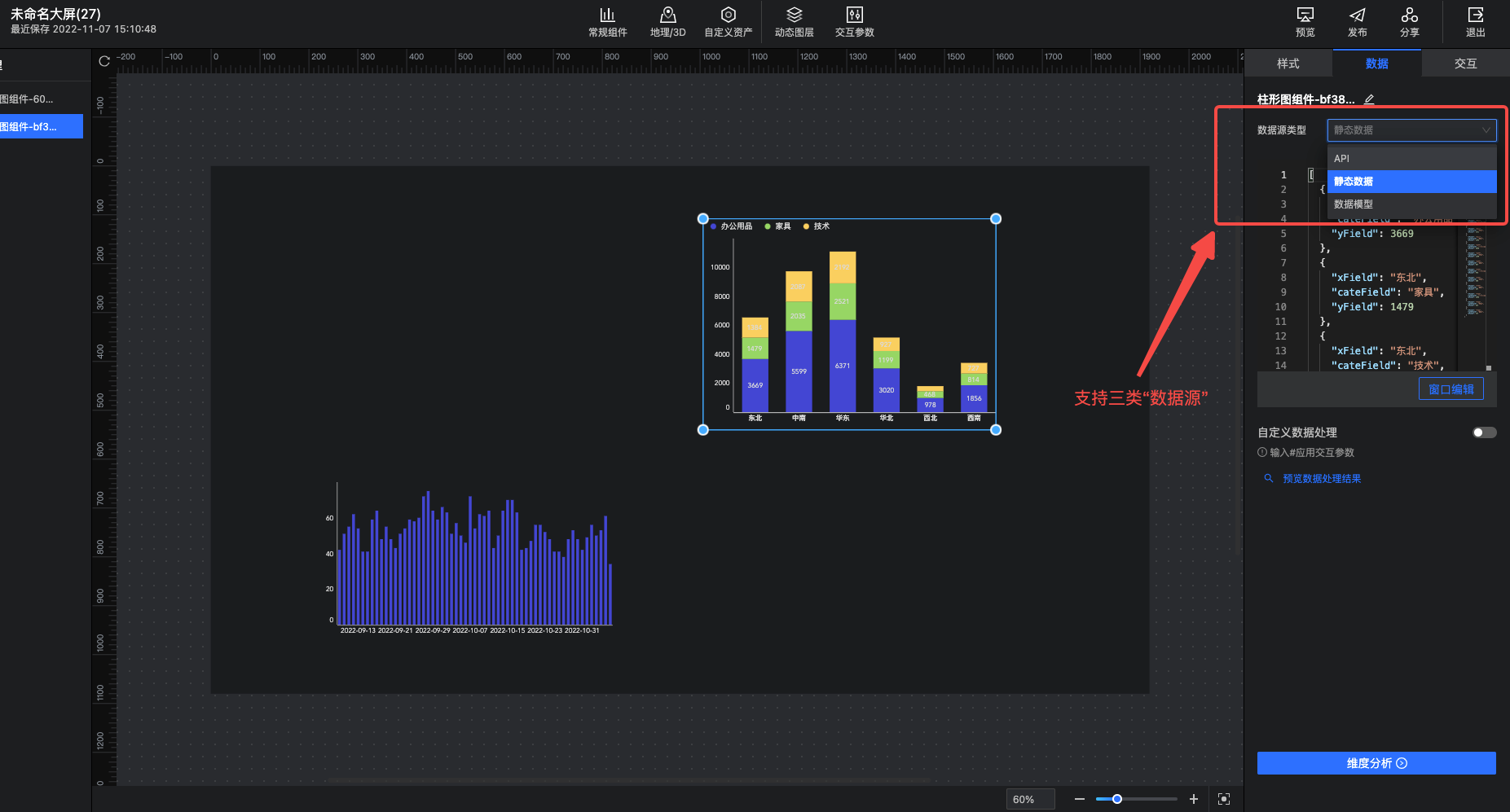Switch to the 样式 tab

pos(1288,64)
